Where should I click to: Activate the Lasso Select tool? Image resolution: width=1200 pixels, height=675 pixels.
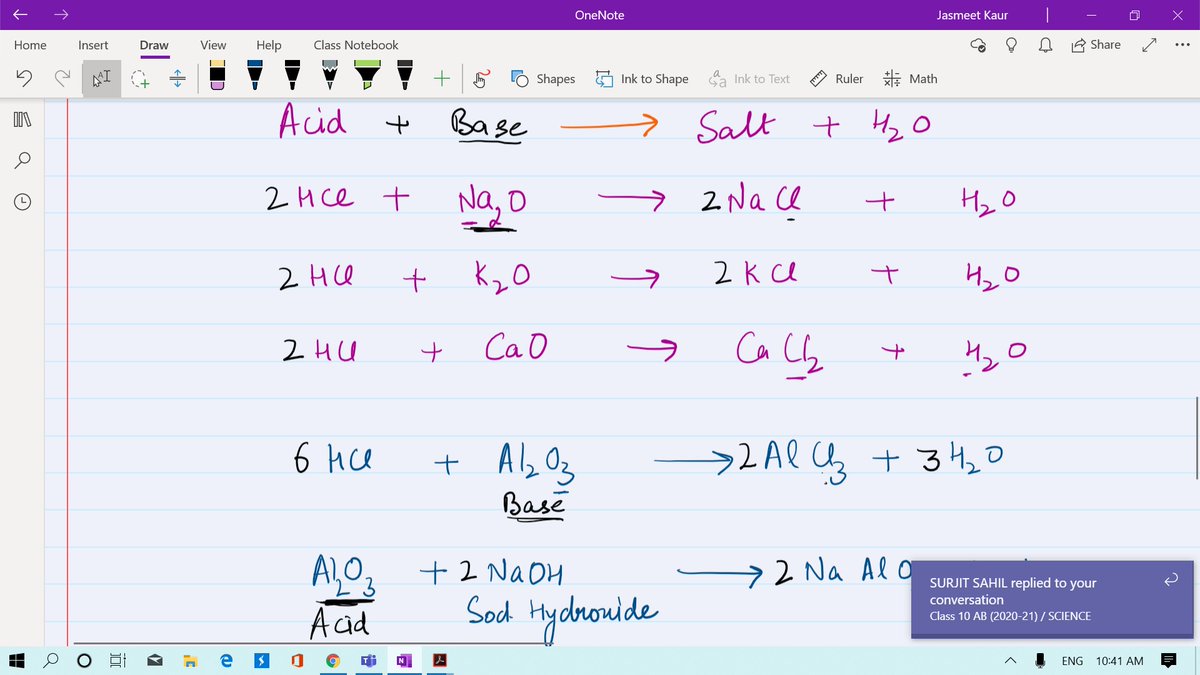(x=139, y=78)
